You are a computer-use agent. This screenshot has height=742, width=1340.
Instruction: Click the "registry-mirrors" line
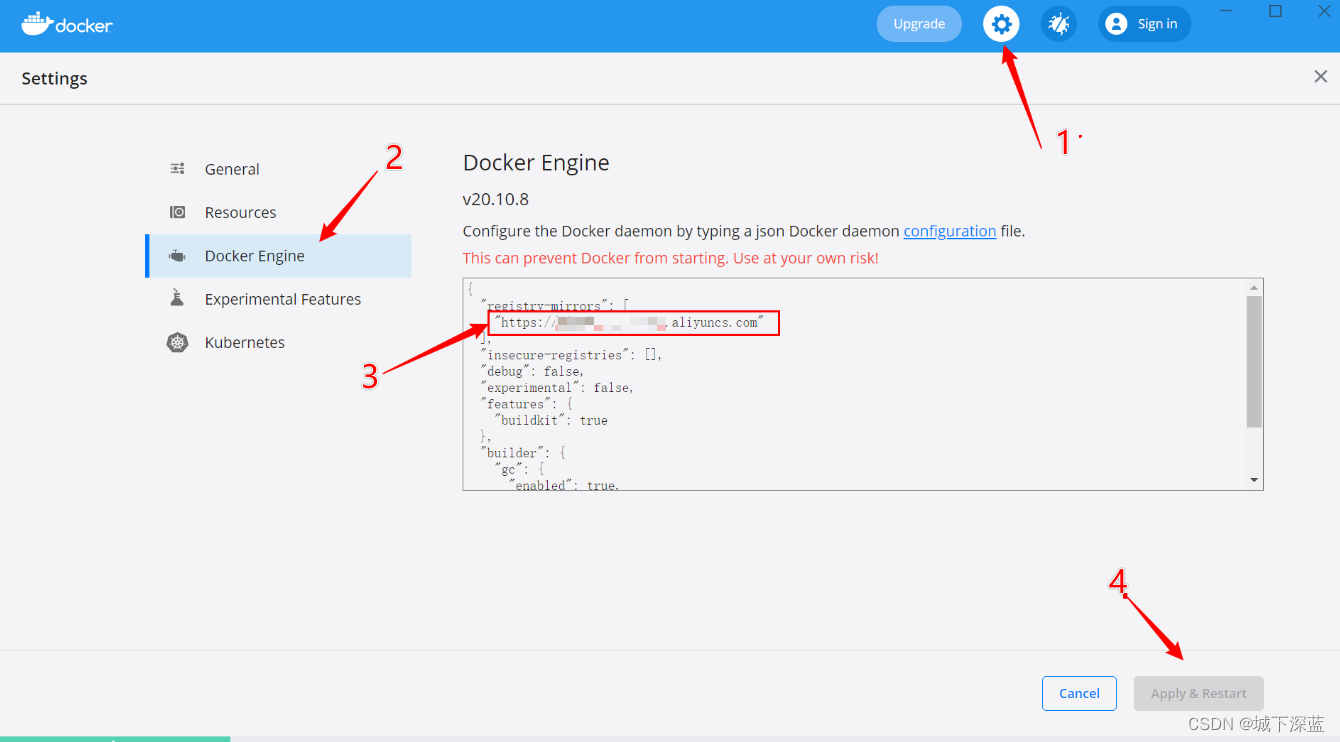coord(554,306)
